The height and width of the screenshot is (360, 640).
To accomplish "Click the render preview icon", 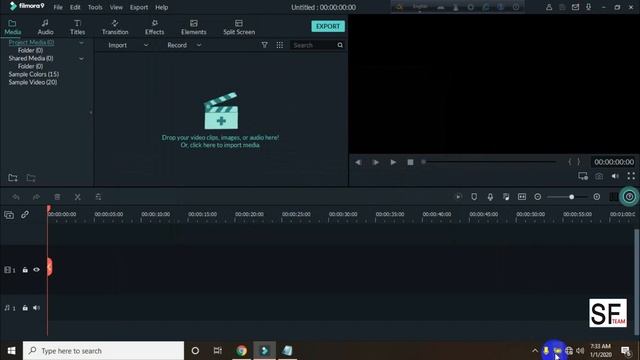I will [458, 197].
